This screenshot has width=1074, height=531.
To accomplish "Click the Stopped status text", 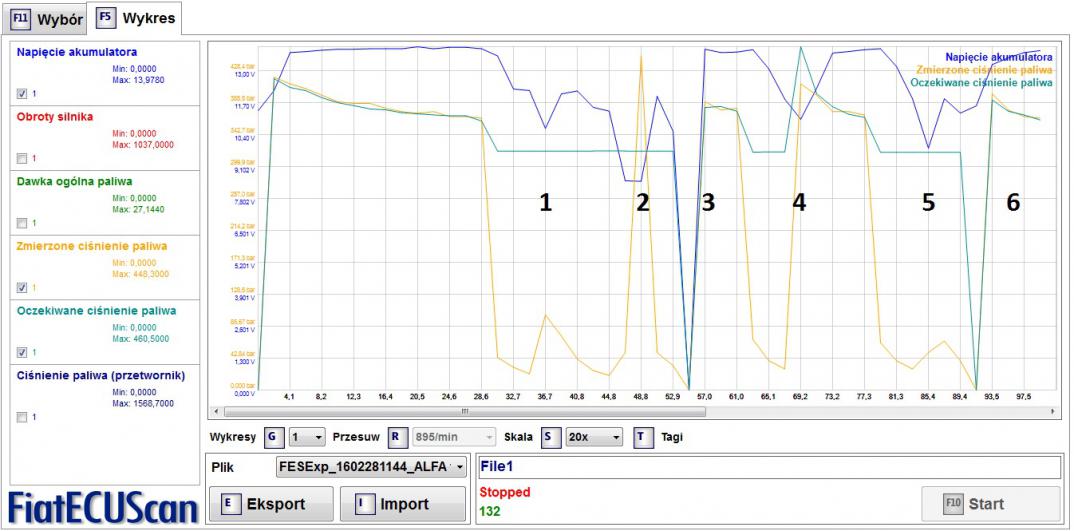I will coord(505,493).
